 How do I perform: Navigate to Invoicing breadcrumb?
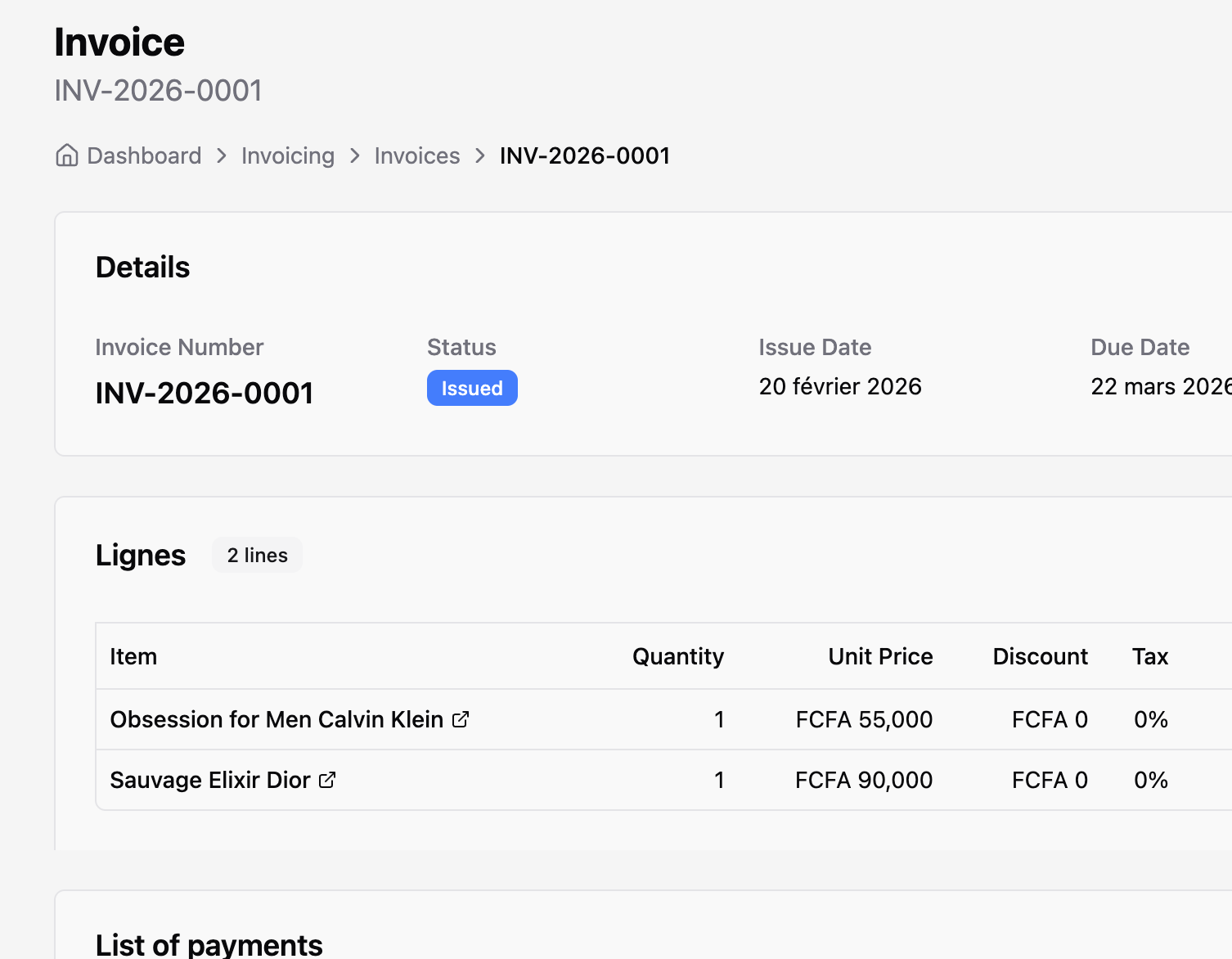[288, 155]
